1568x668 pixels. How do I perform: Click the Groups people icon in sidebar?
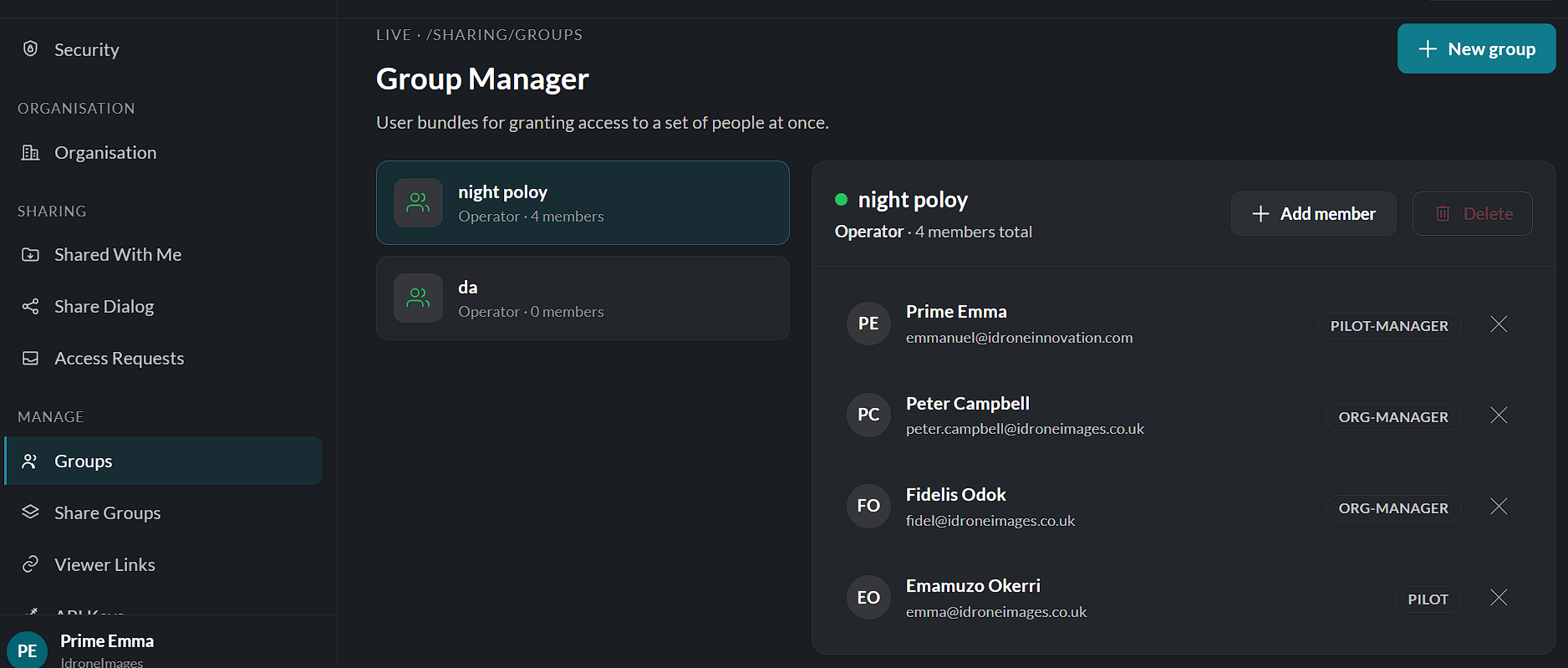pos(30,461)
